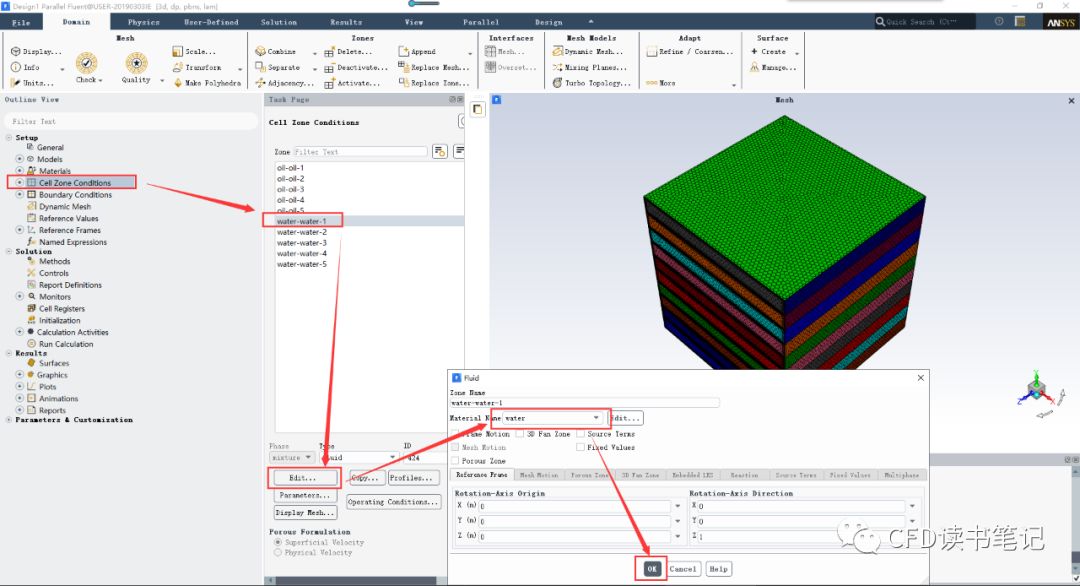Viewport: 1080px width, 586px height.
Task: Open the File menu
Action: click(x=21, y=22)
